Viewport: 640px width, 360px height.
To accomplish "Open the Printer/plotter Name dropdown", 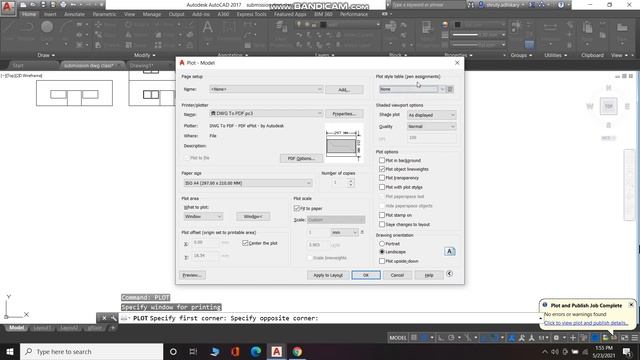I will point(266,113).
